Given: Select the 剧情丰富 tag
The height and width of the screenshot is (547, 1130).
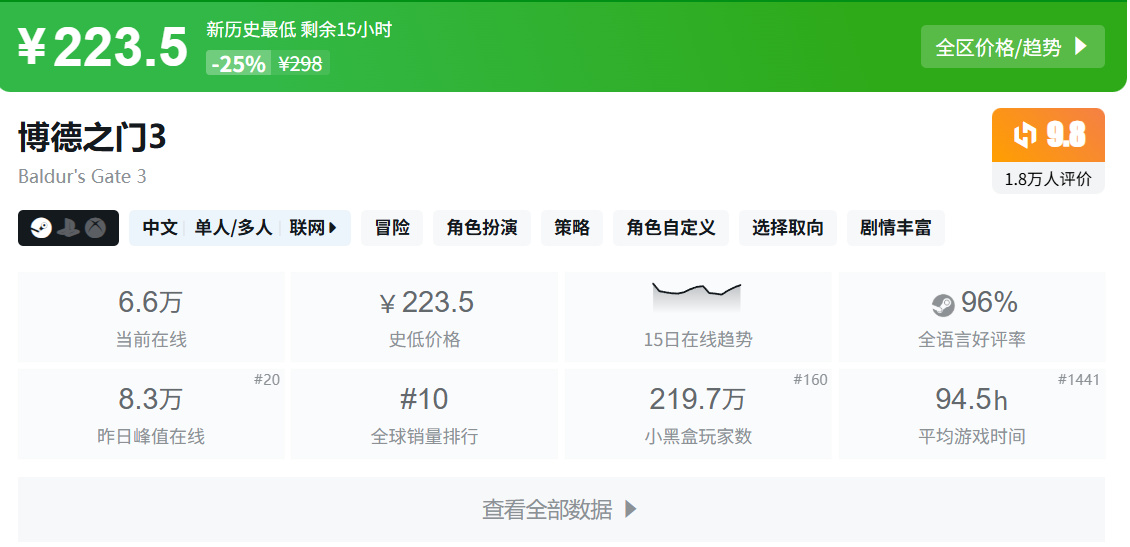Looking at the screenshot, I should point(896,228).
